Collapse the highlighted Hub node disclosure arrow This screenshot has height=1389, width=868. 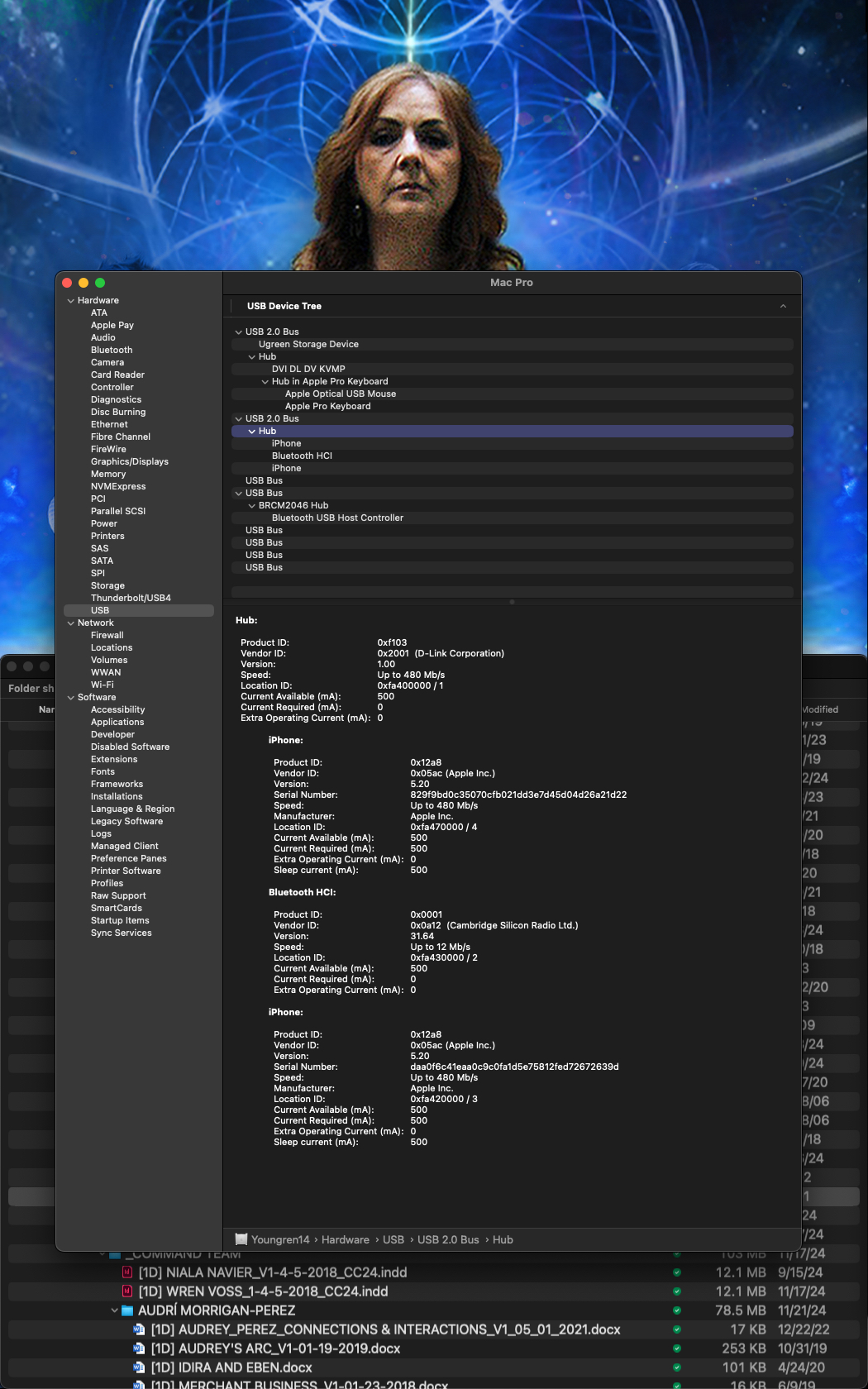pos(251,431)
